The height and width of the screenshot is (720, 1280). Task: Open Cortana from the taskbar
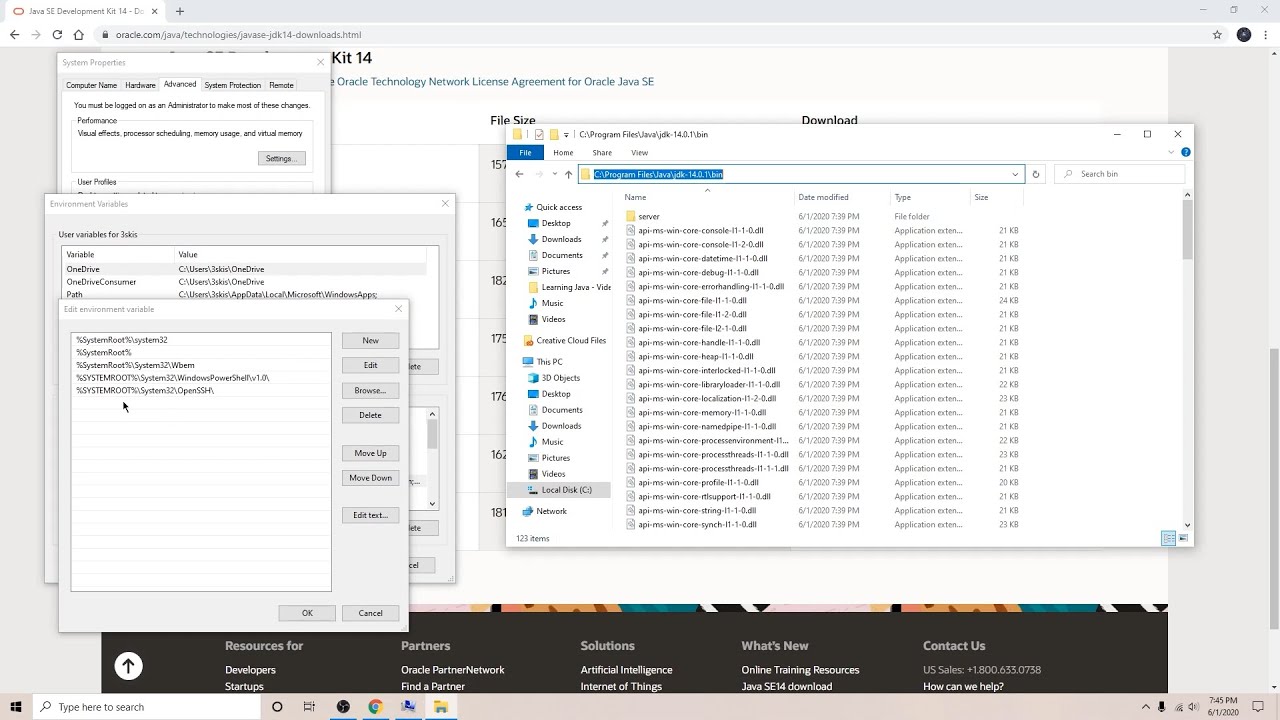[277, 707]
